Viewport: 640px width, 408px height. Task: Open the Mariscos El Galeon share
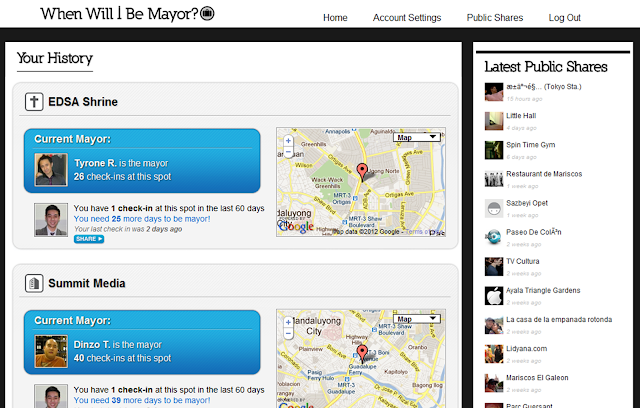pos(537,378)
